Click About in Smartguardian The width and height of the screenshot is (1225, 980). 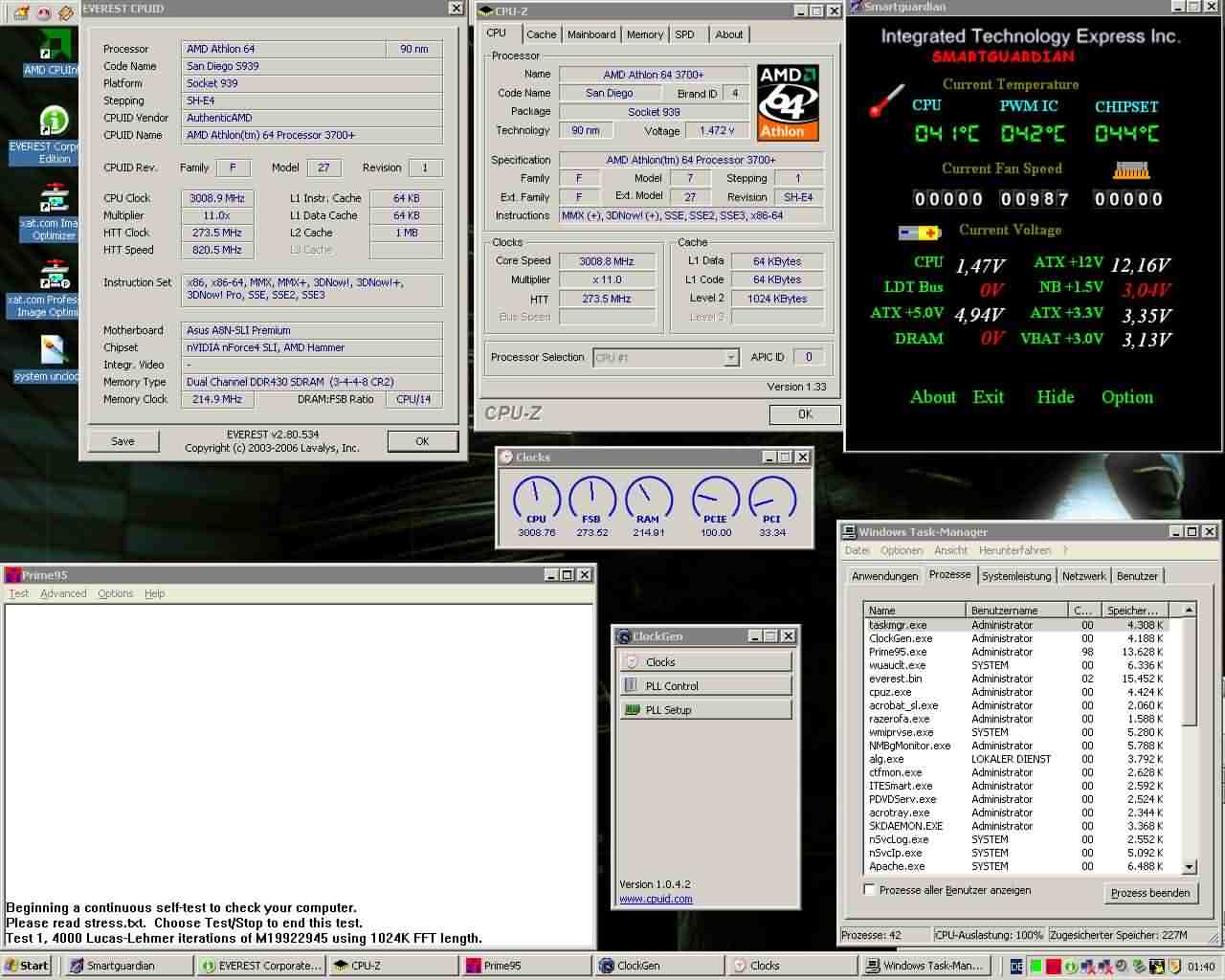click(x=933, y=397)
